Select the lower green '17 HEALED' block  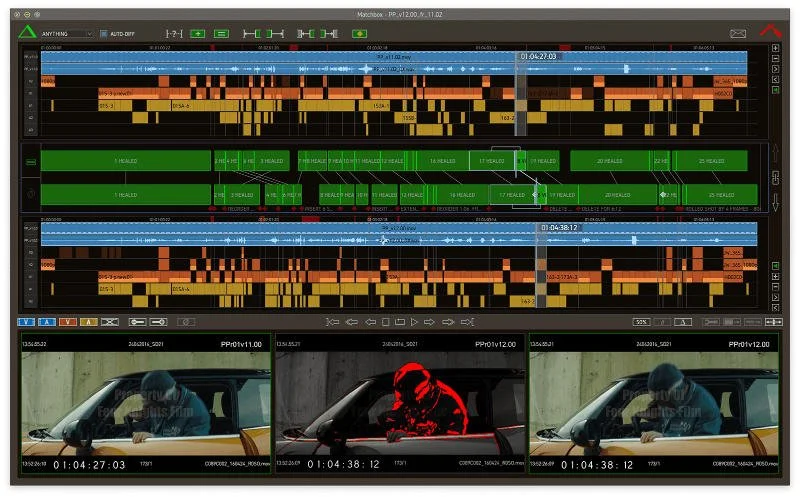pos(512,195)
